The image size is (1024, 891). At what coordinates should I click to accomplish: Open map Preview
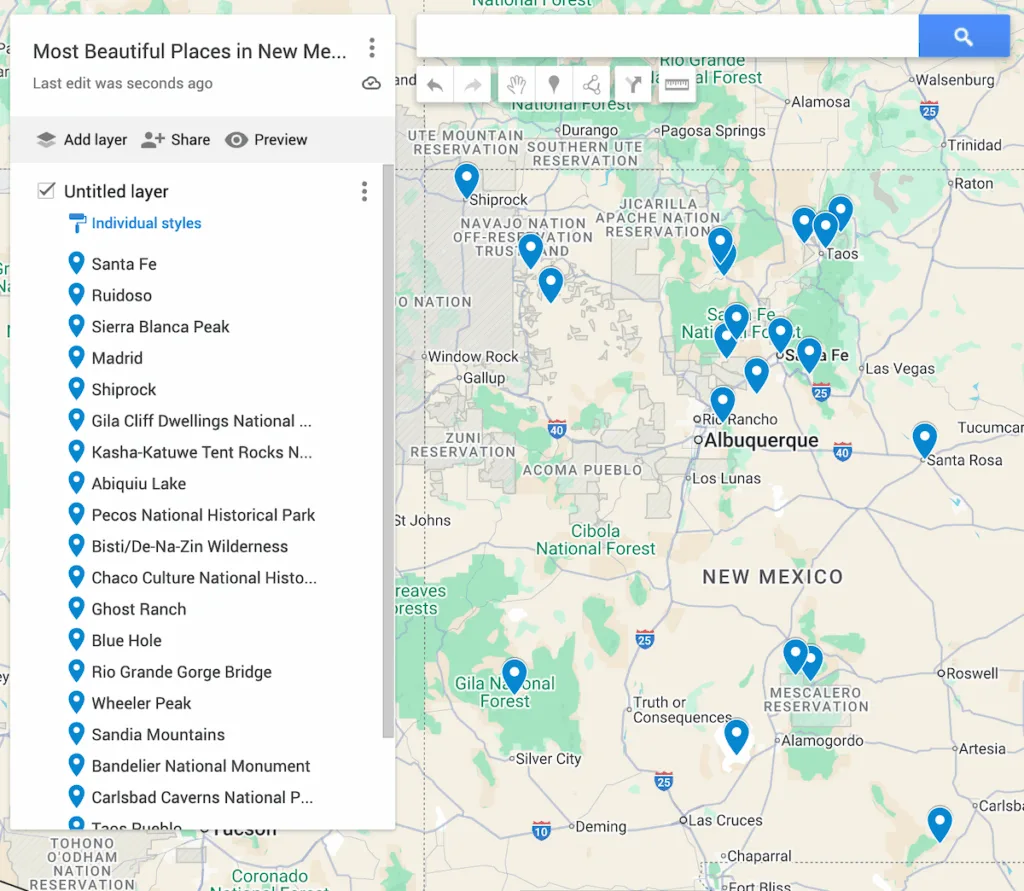tap(266, 140)
